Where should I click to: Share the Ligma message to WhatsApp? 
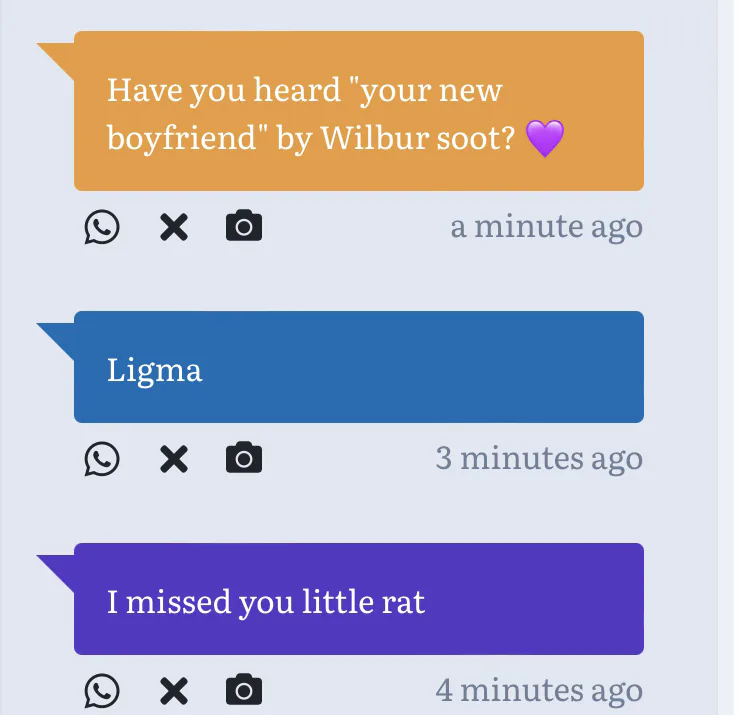pyautogui.click(x=101, y=459)
